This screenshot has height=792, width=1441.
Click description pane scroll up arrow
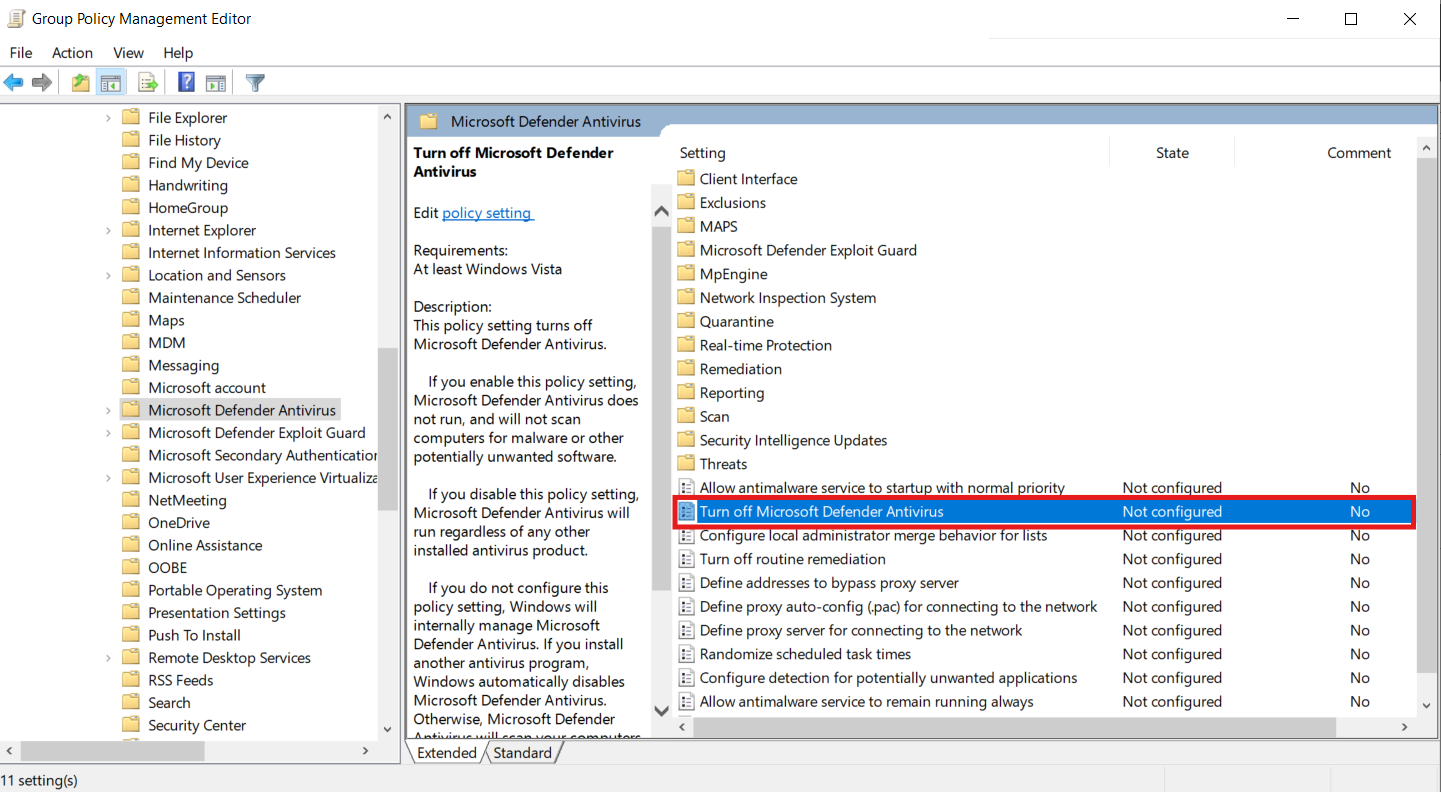[661, 211]
